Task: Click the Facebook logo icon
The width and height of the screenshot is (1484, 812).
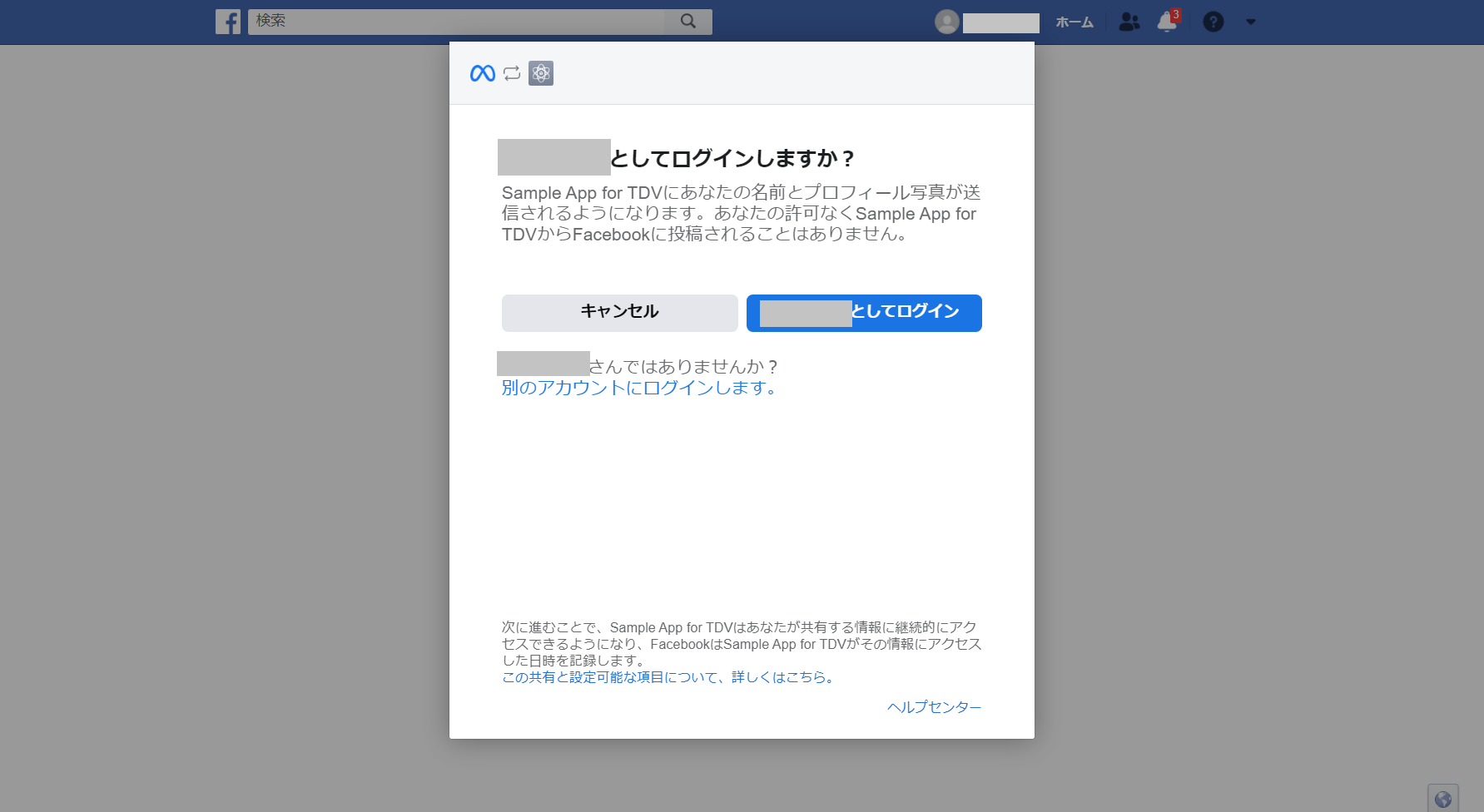Action: [227, 22]
